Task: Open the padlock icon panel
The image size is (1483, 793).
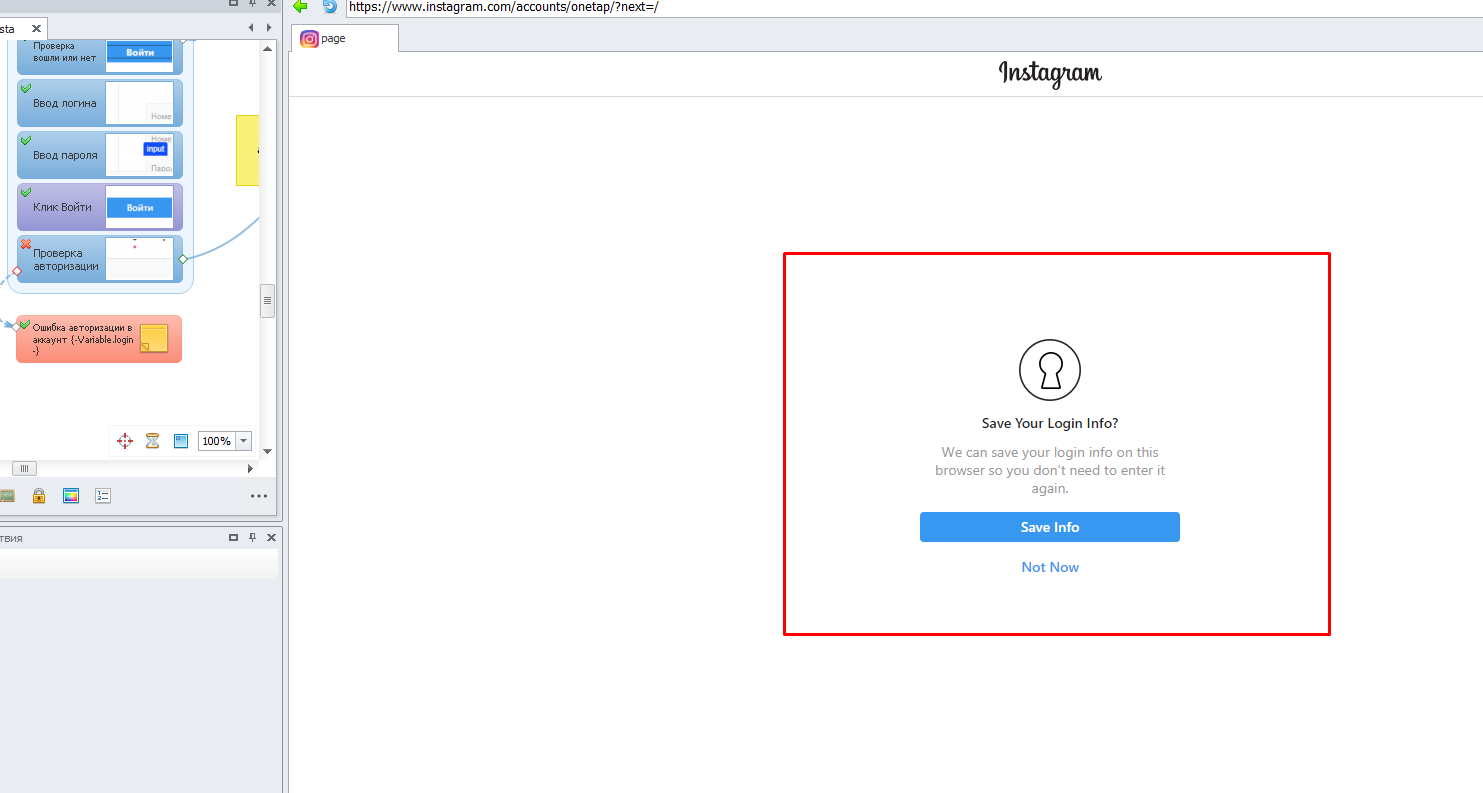Action: pyautogui.click(x=39, y=496)
